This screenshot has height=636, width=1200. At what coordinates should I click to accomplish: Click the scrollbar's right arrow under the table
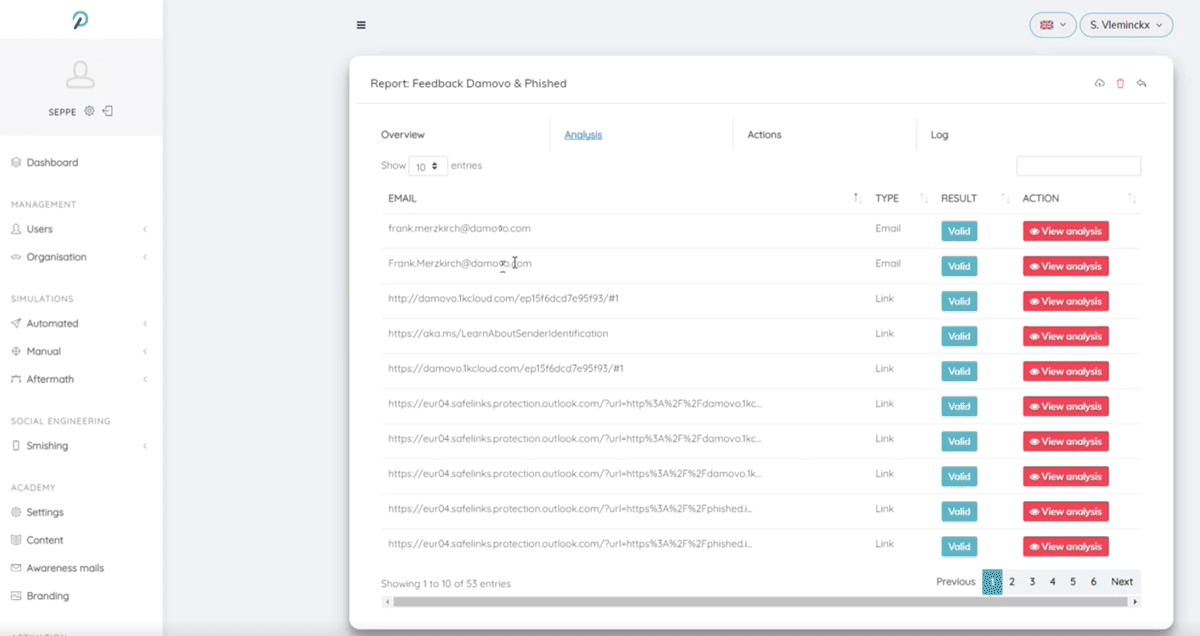[1135, 602]
